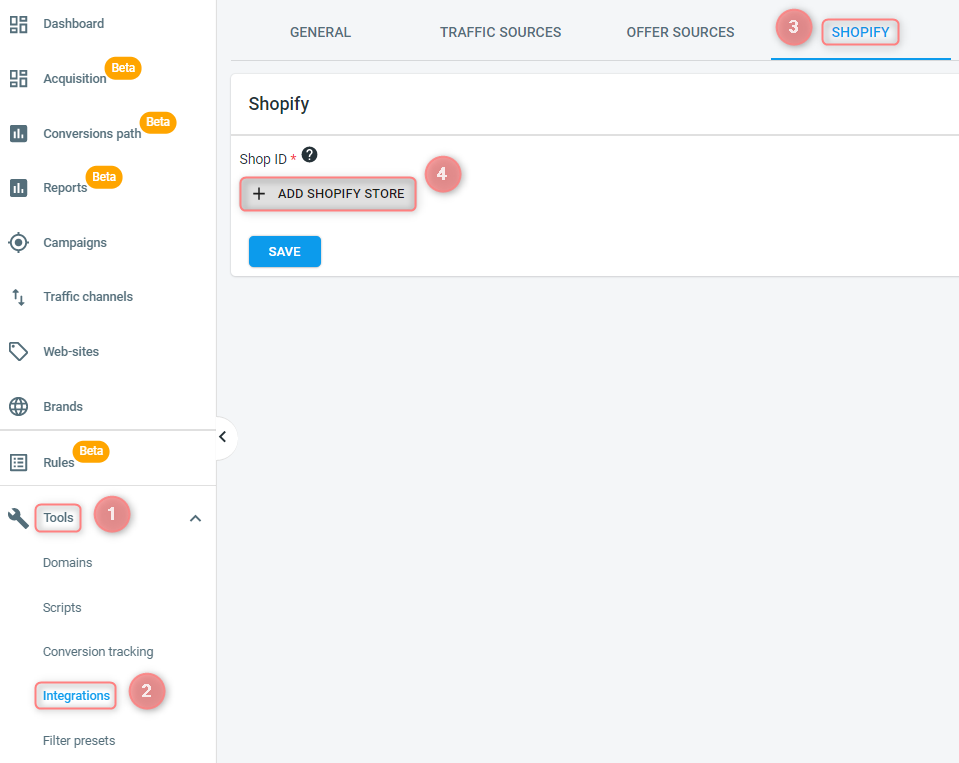Click the Shop ID help question icon

[309, 155]
